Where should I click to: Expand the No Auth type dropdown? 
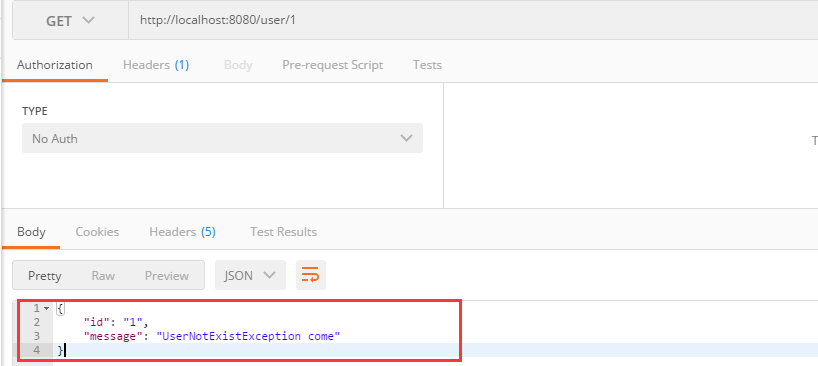(x=222, y=138)
